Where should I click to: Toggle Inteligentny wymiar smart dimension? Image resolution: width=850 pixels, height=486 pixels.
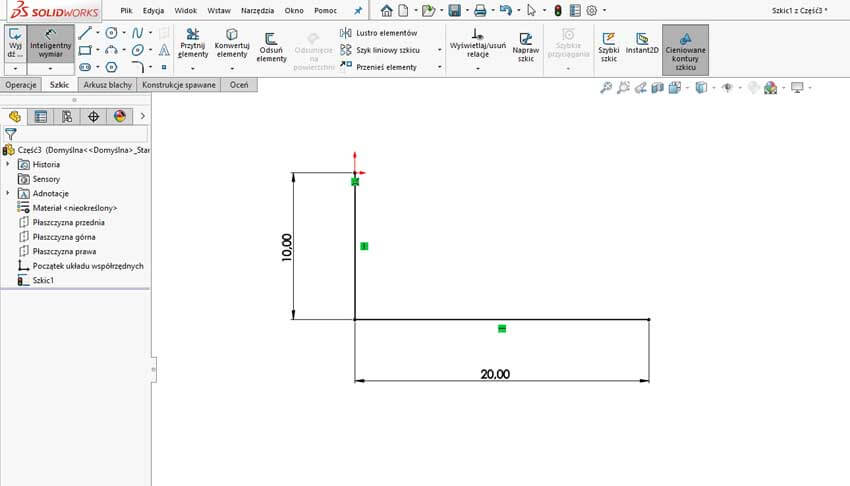[x=50, y=43]
